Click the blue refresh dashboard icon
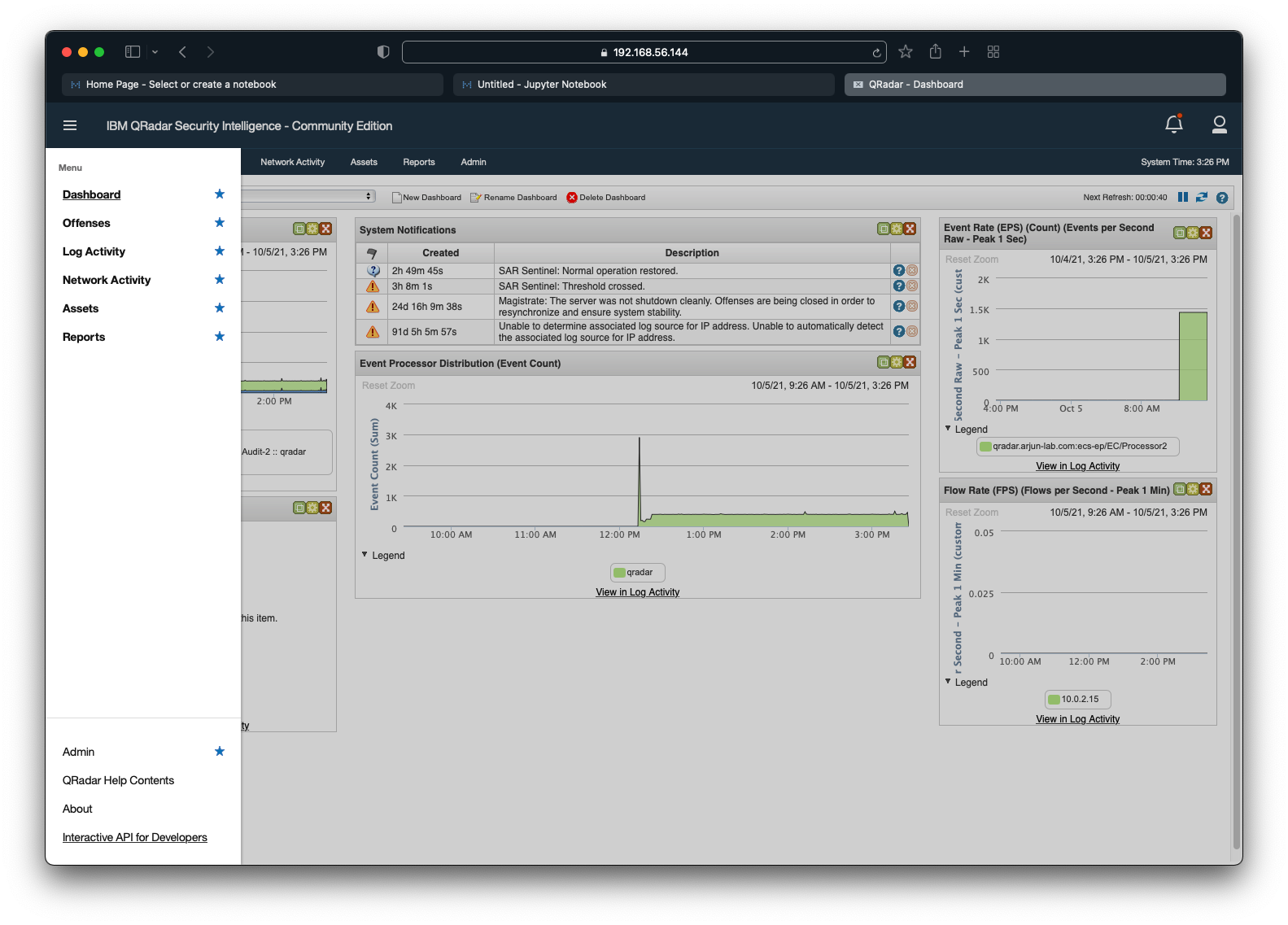This screenshot has height=925, width=1288. (x=1201, y=197)
